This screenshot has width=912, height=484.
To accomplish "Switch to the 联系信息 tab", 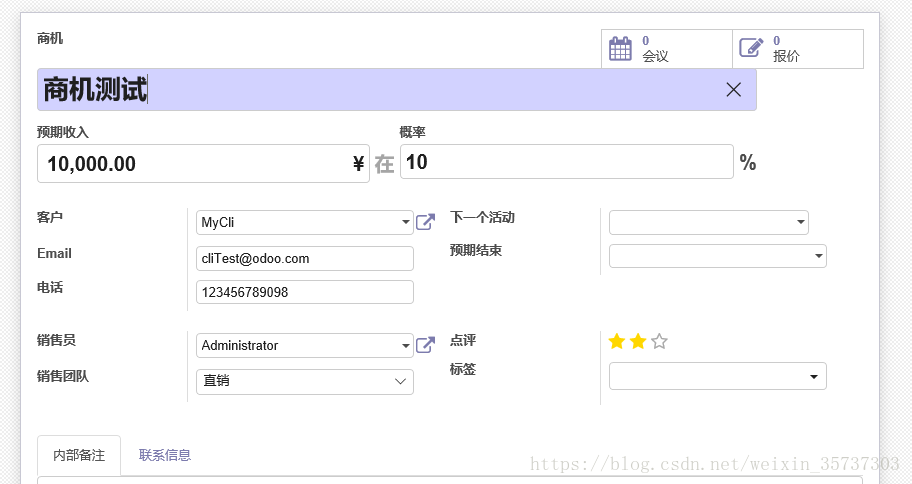I will [x=165, y=455].
